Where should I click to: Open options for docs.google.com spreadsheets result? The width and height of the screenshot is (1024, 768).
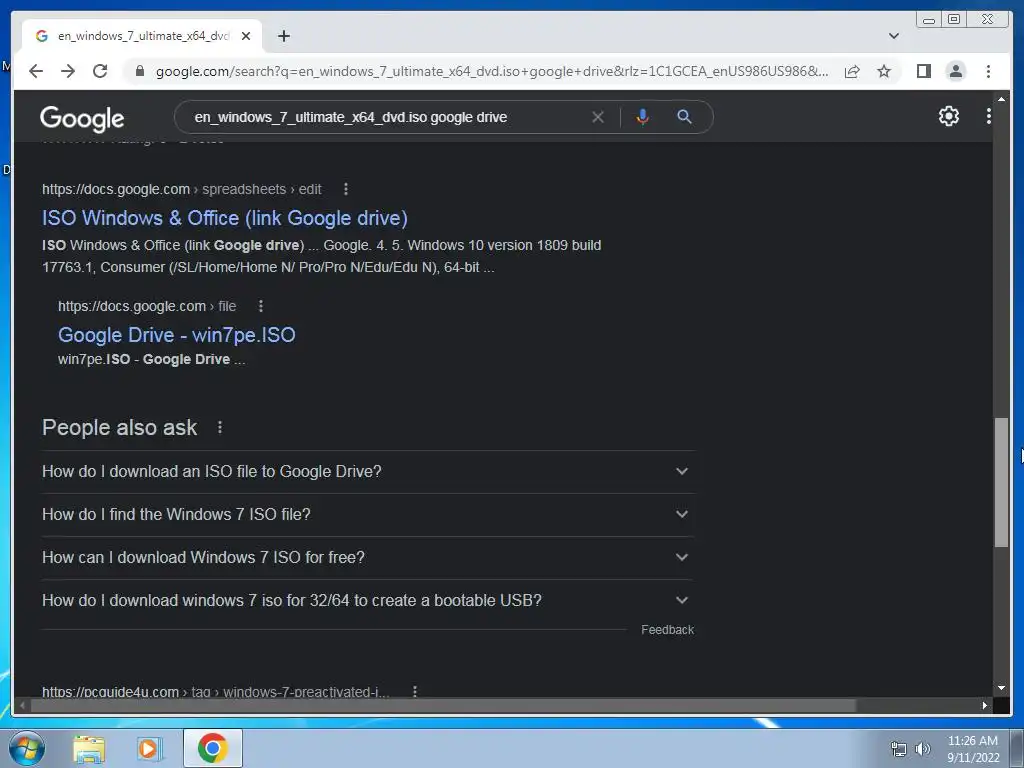pos(345,189)
